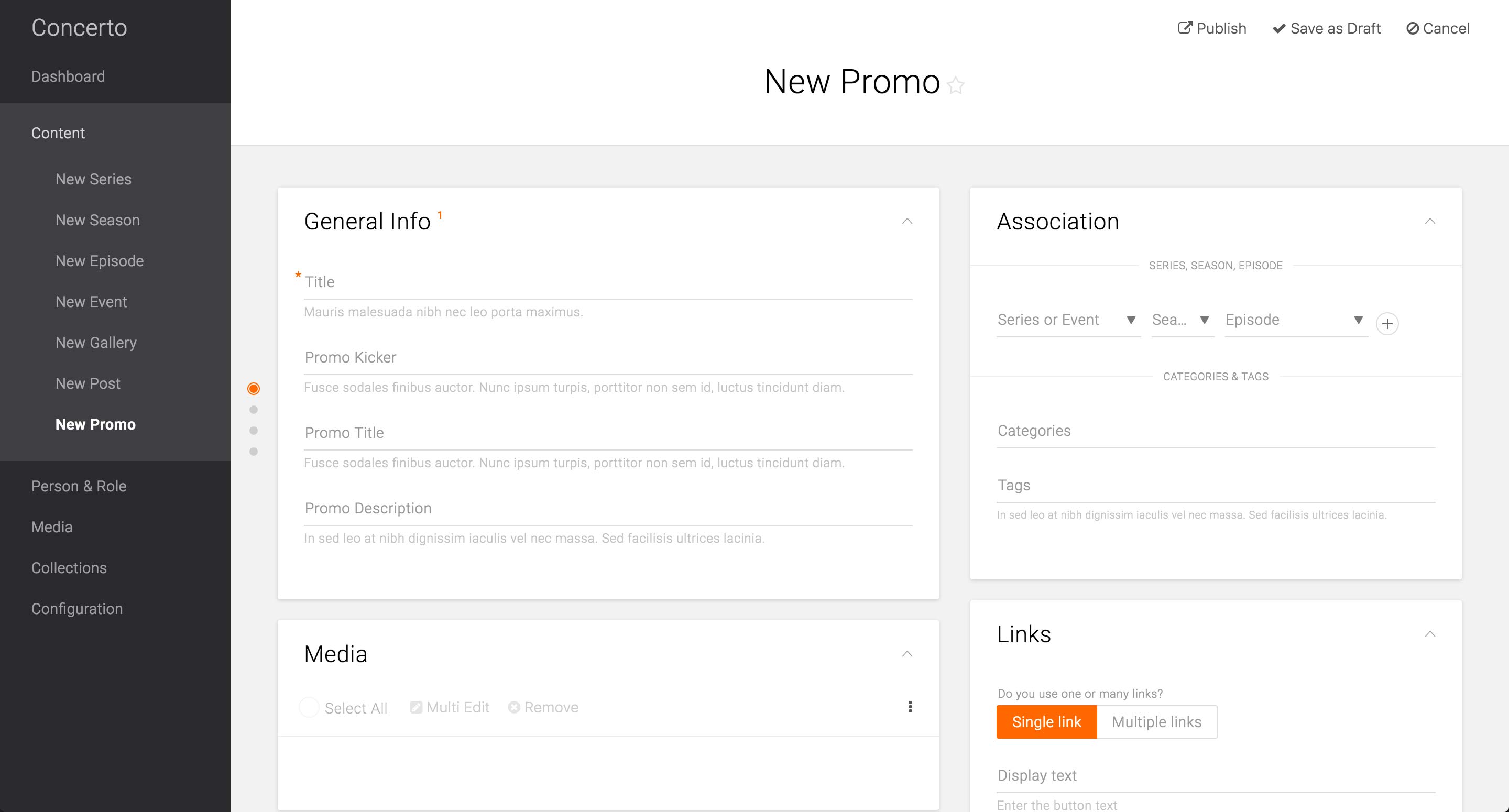The width and height of the screenshot is (1509, 812).
Task: Jump to the second section dot indicator
Action: click(x=254, y=410)
